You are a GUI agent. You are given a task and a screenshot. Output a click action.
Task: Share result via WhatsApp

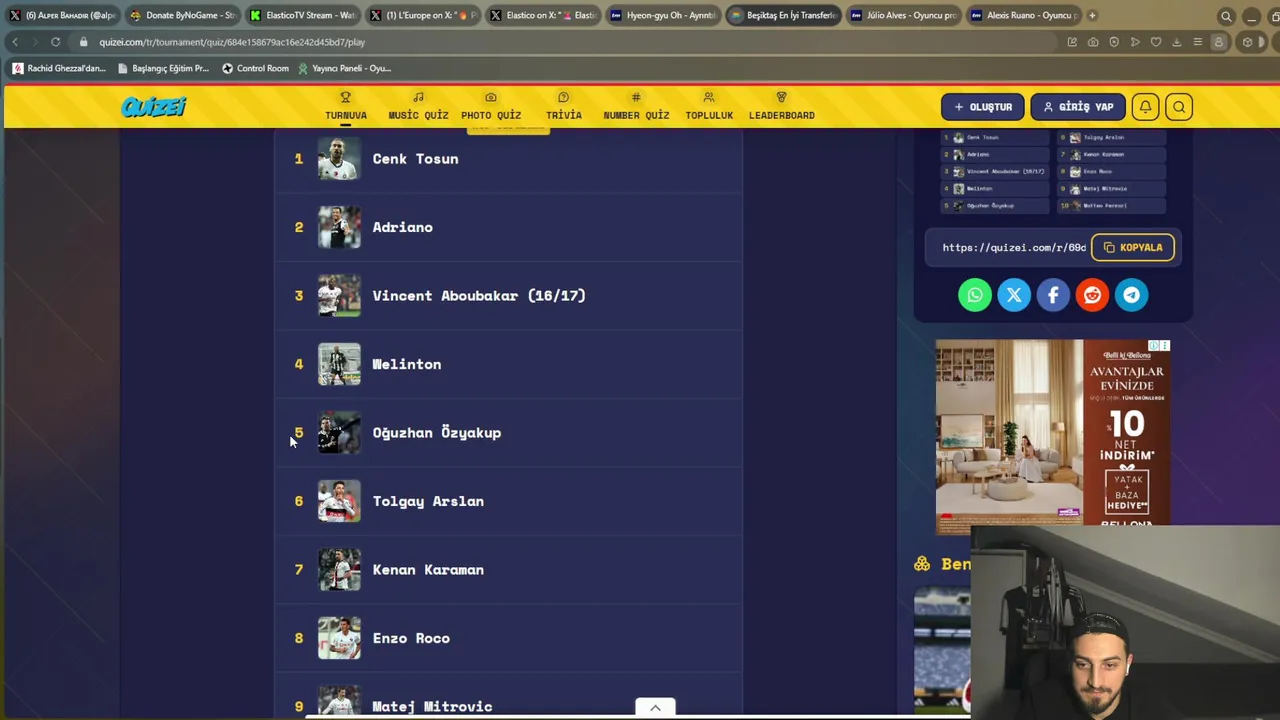tap(975, 295)
